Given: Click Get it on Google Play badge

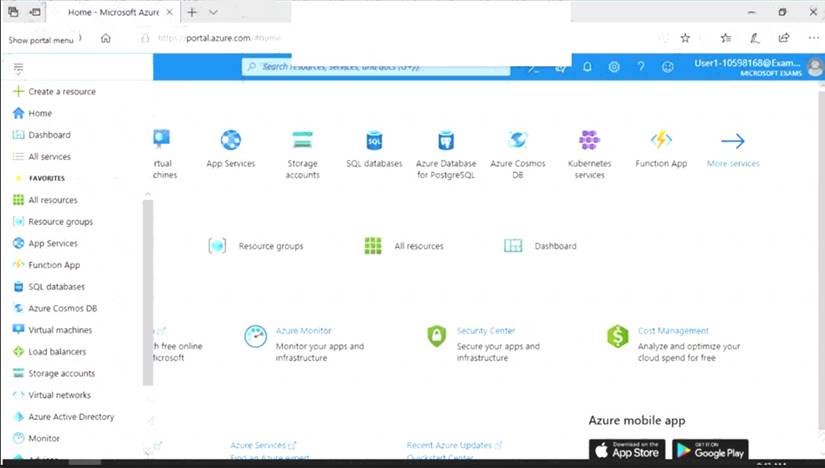Looking at the screenshot, I should point(710,450).
